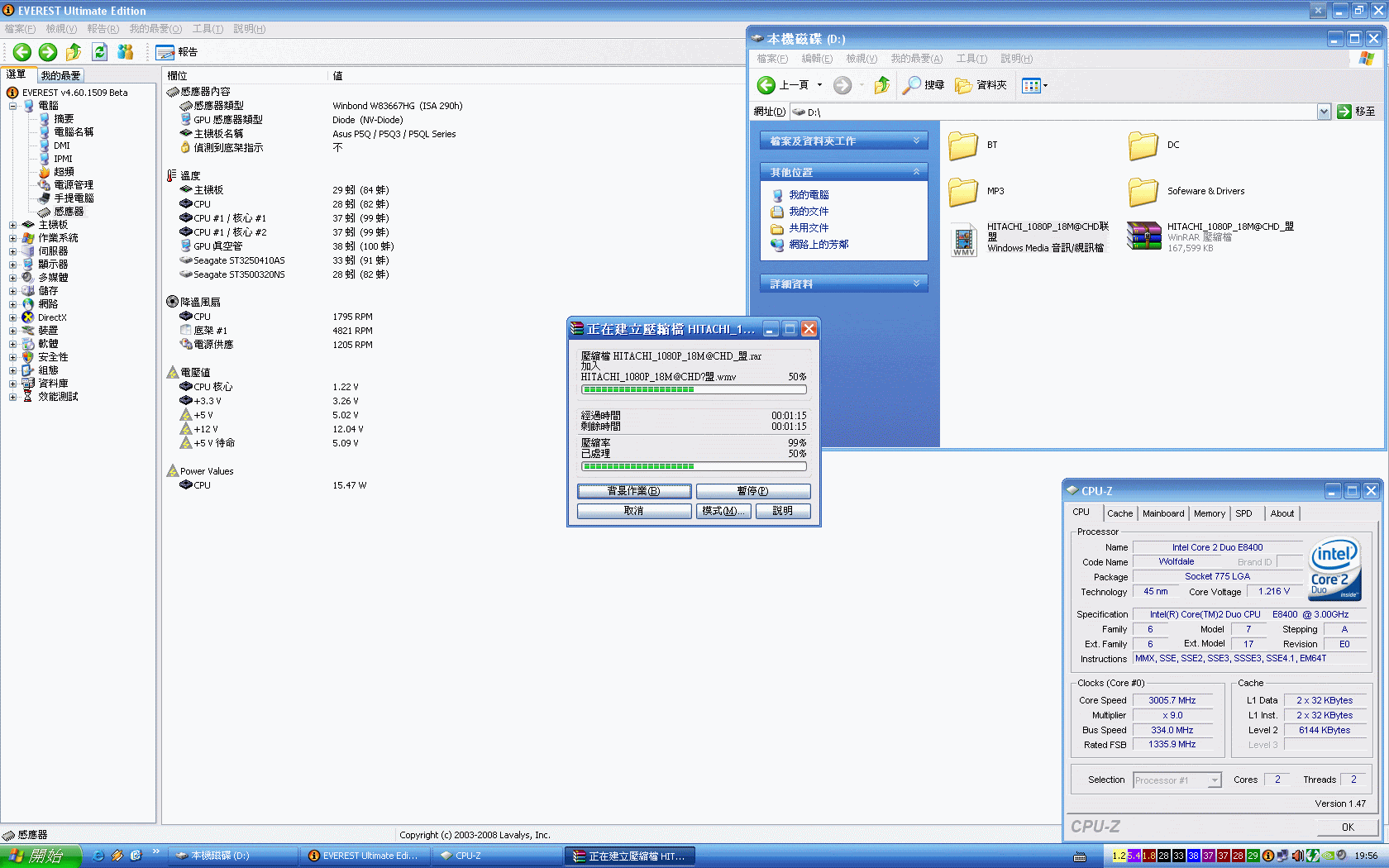Open the Views dropdown in Explorer toolbar
Viewport: 1389px width, 868px height.
[1045, 85]
